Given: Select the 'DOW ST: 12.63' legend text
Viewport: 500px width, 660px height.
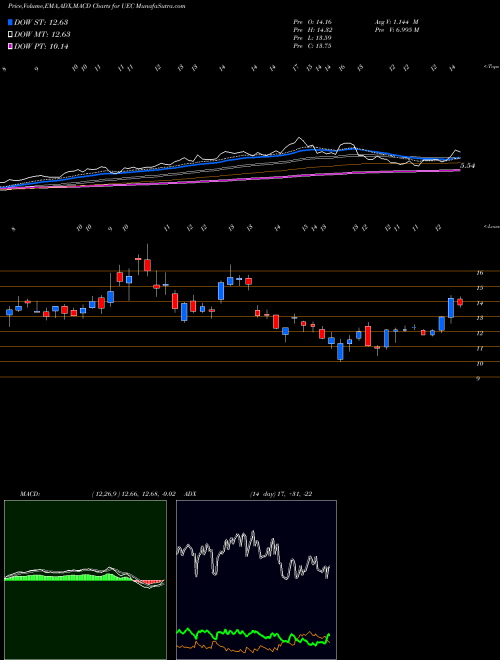Looking at the screenshot, I should (x=41, y=22).
